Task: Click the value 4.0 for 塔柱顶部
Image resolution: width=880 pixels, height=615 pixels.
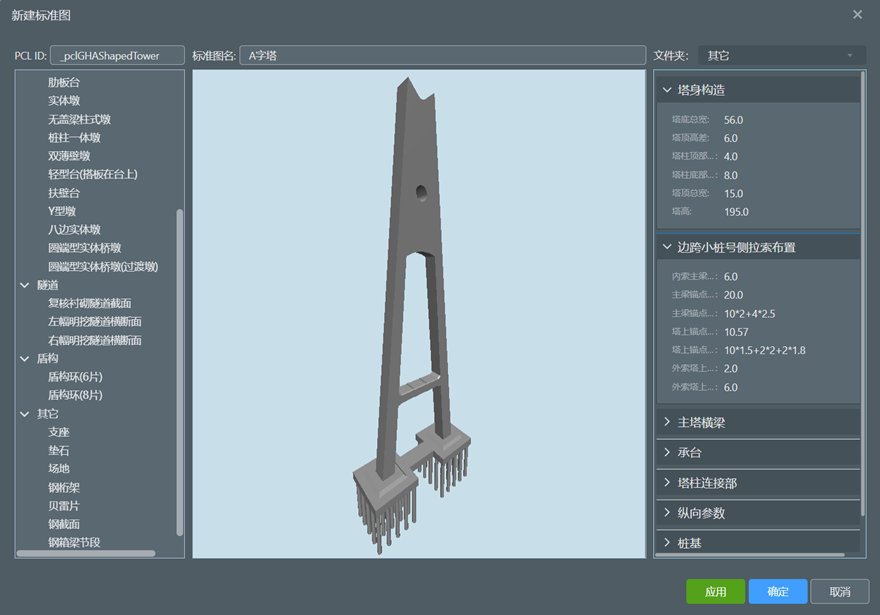Action: point(731,157)
